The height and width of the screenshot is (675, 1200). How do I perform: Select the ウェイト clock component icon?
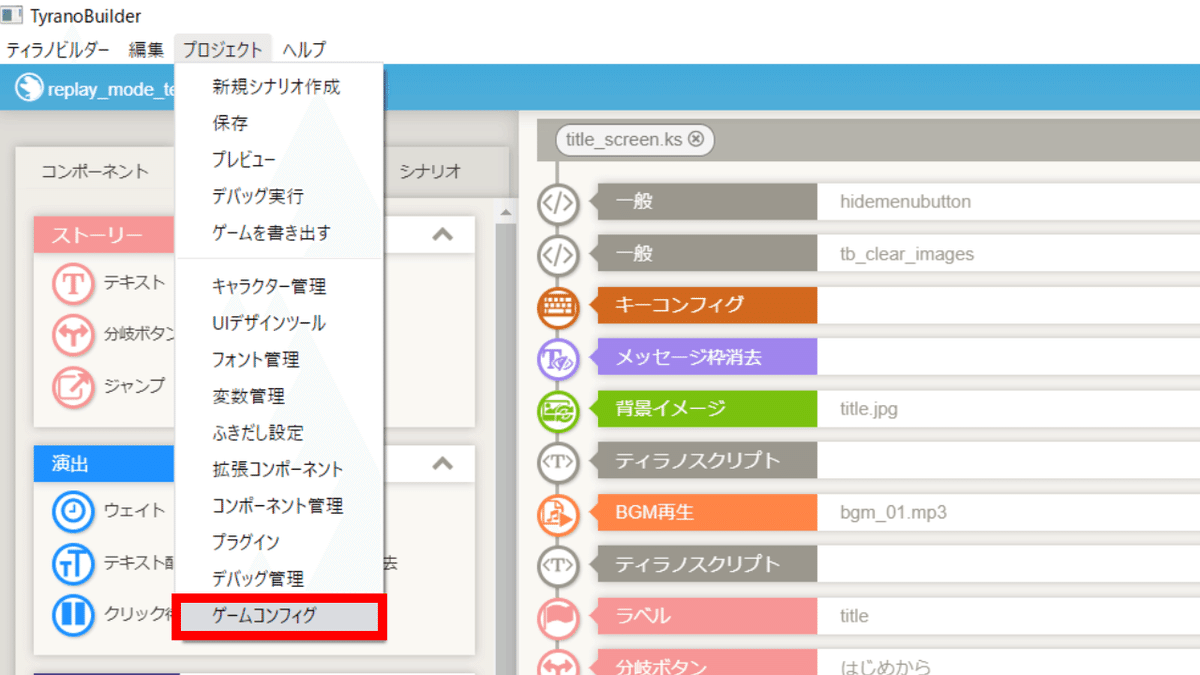72,512
